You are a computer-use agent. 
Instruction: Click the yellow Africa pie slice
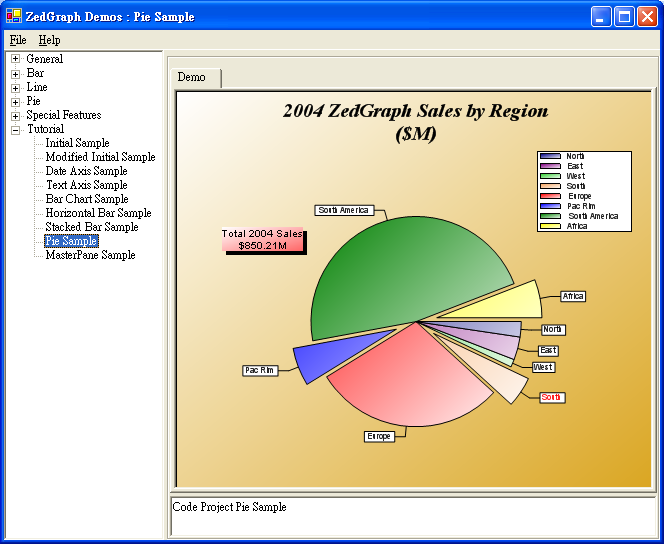click(x=508, y=304)
